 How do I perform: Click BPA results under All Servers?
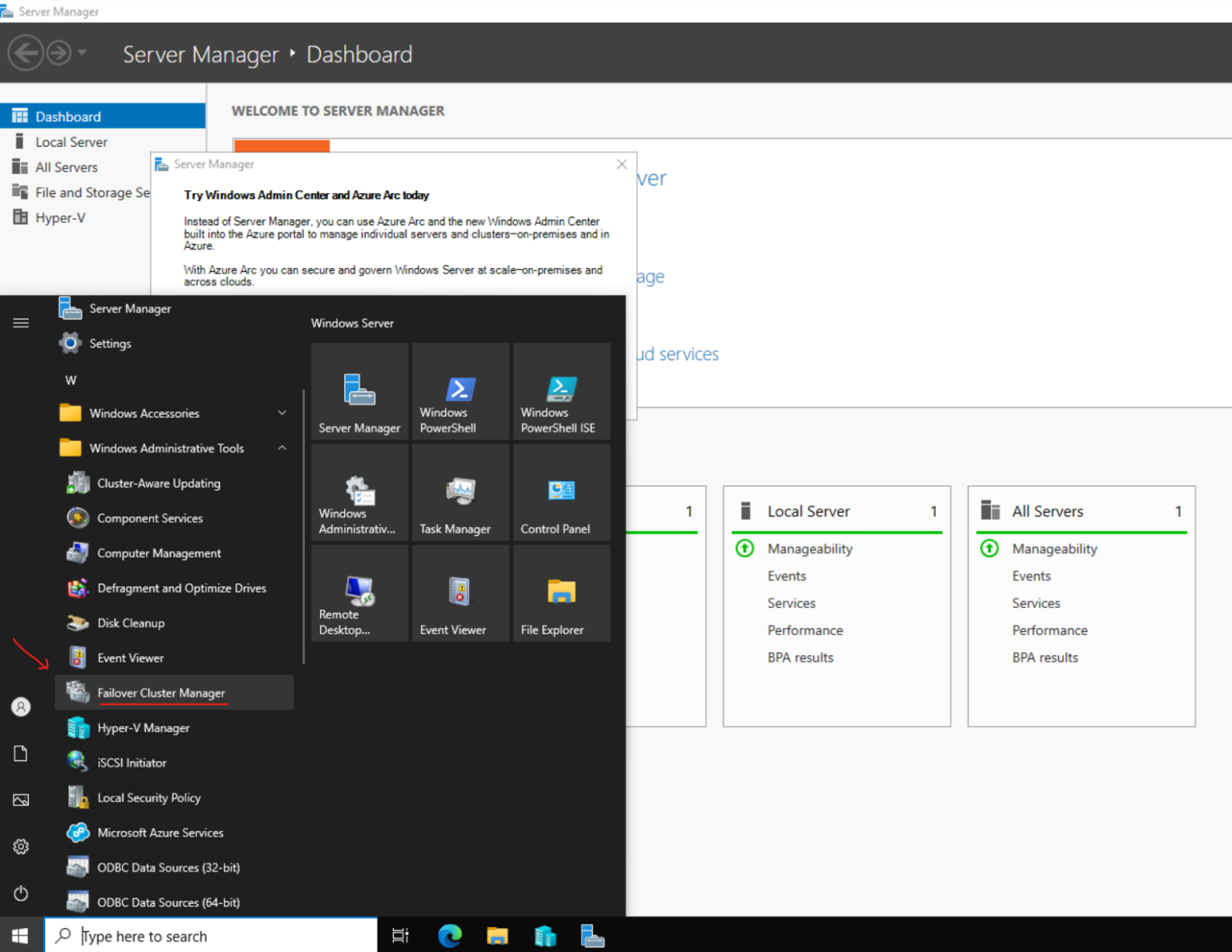1044,657
